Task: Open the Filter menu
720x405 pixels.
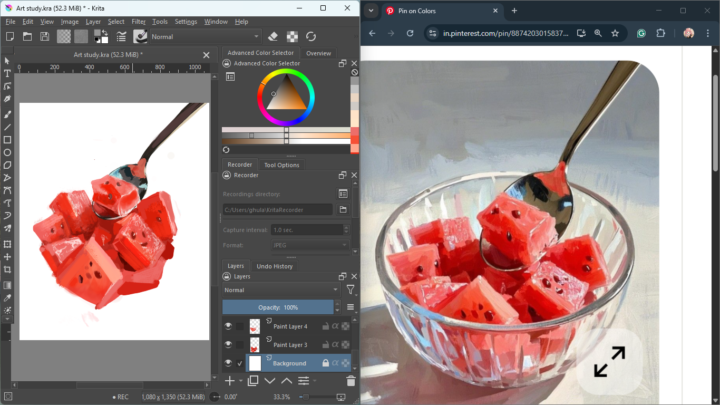Action: coord(138,21)
